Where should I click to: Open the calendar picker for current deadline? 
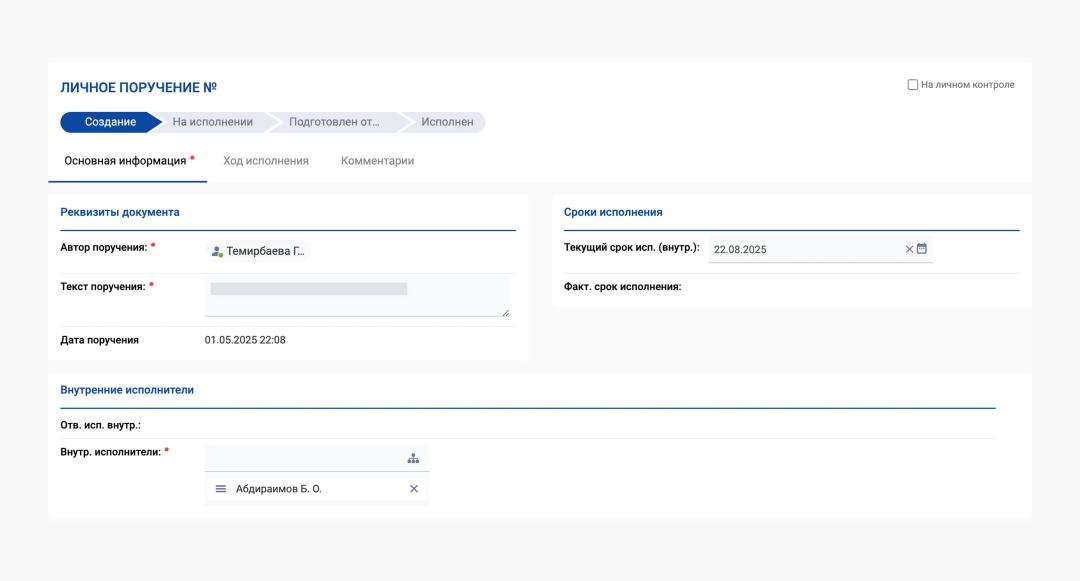[x=922, y=249]
